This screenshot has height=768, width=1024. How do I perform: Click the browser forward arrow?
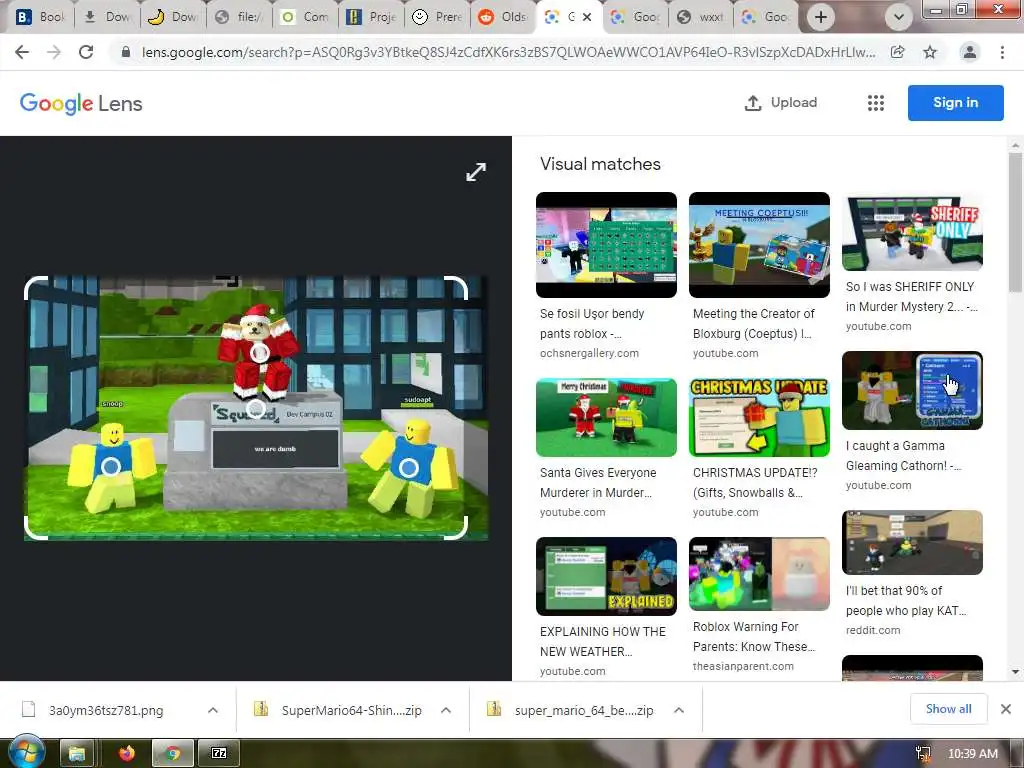tap(54, 52)
